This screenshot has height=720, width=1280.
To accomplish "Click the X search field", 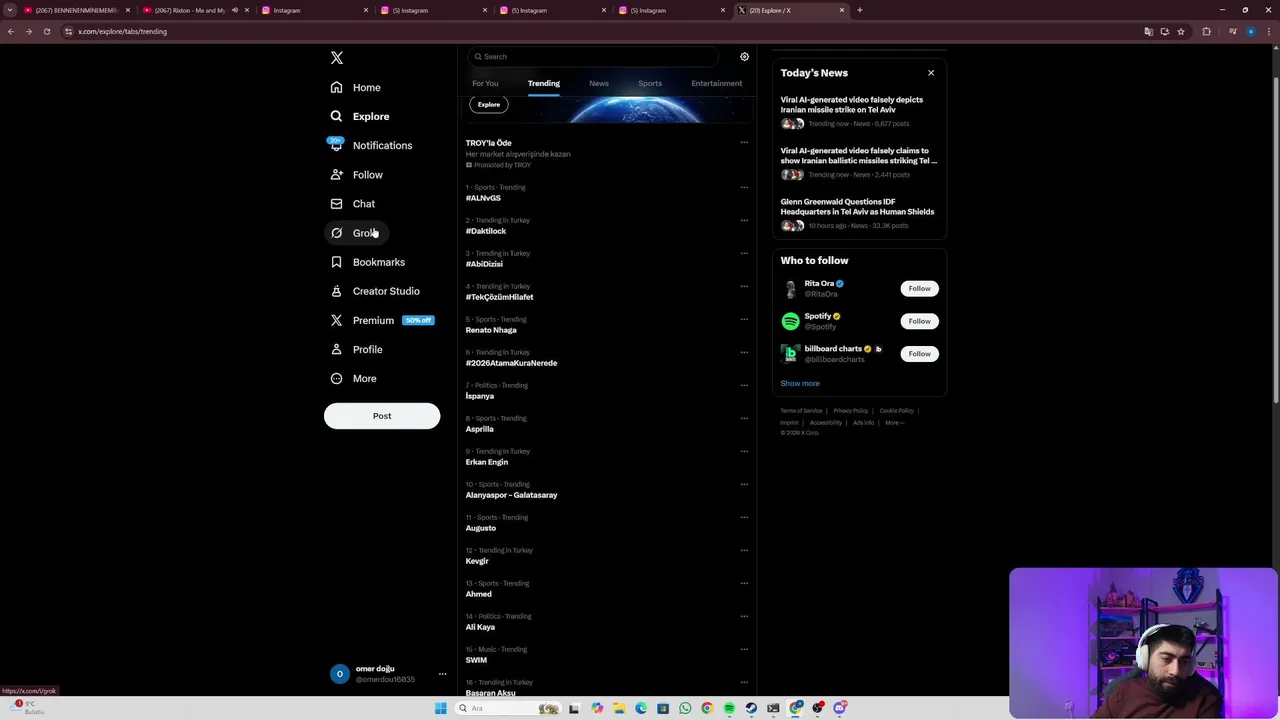I will click(593, 57).
